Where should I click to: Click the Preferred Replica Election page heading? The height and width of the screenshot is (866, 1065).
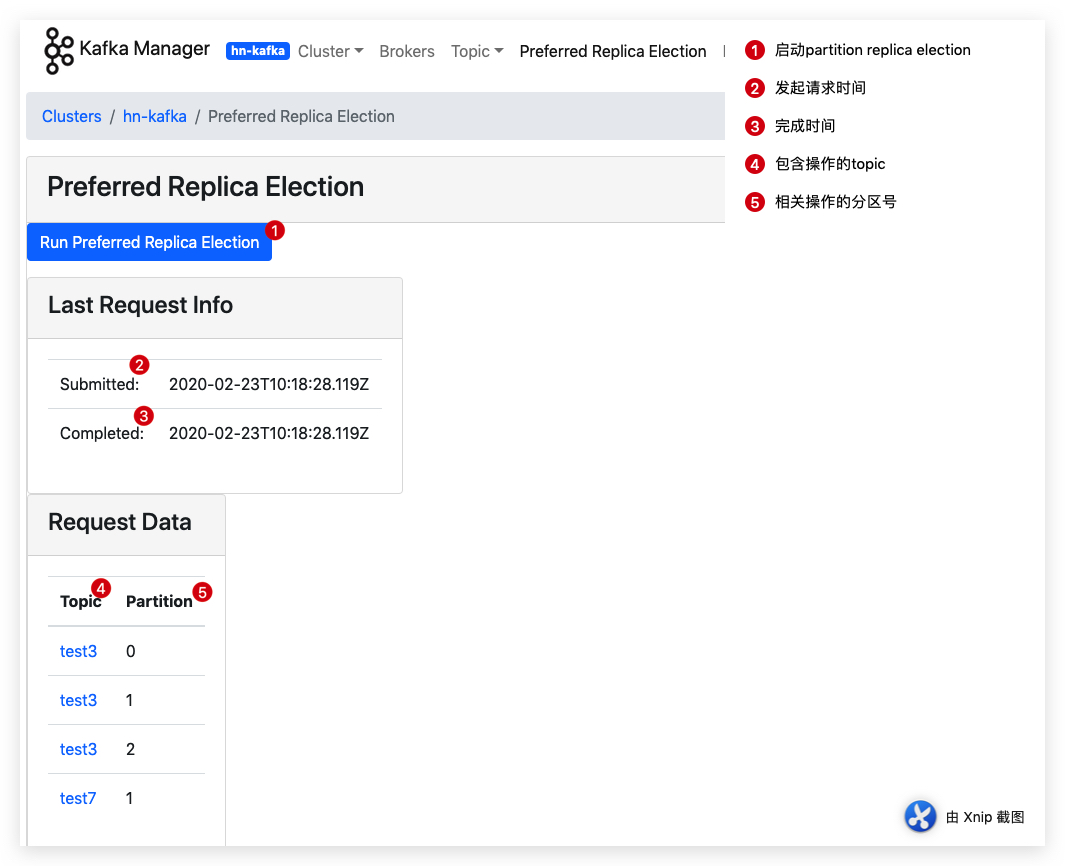point(205,187)
